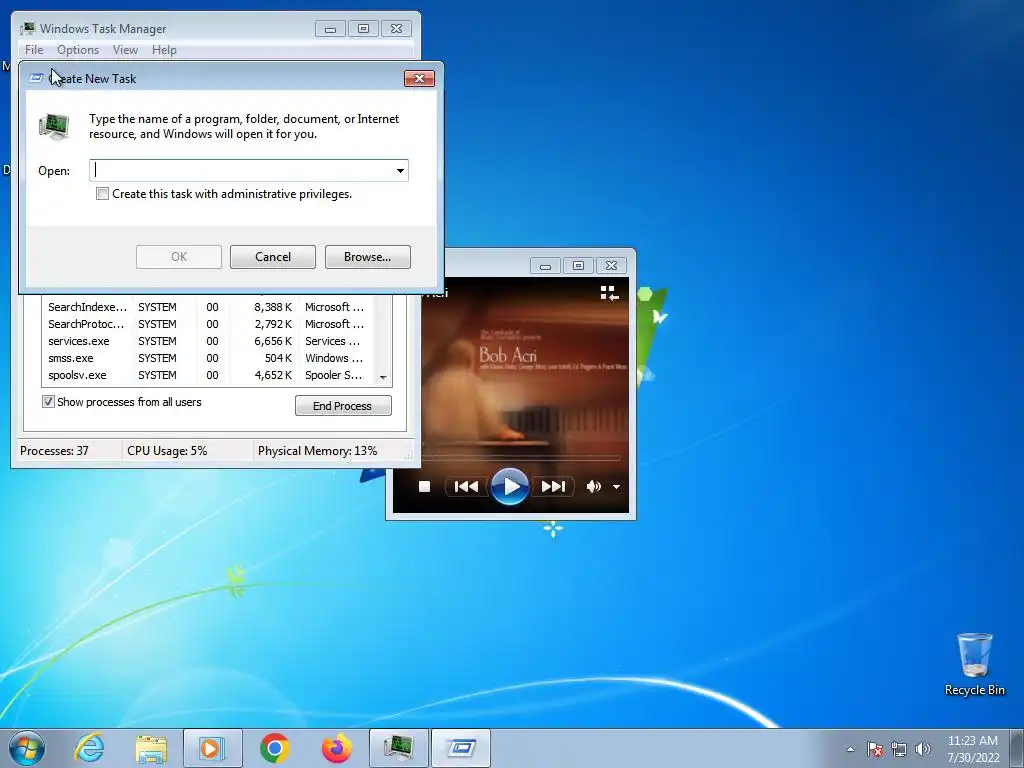1024x768 pixels.
Task: Maximize the media player window
Action: [578, 265]
